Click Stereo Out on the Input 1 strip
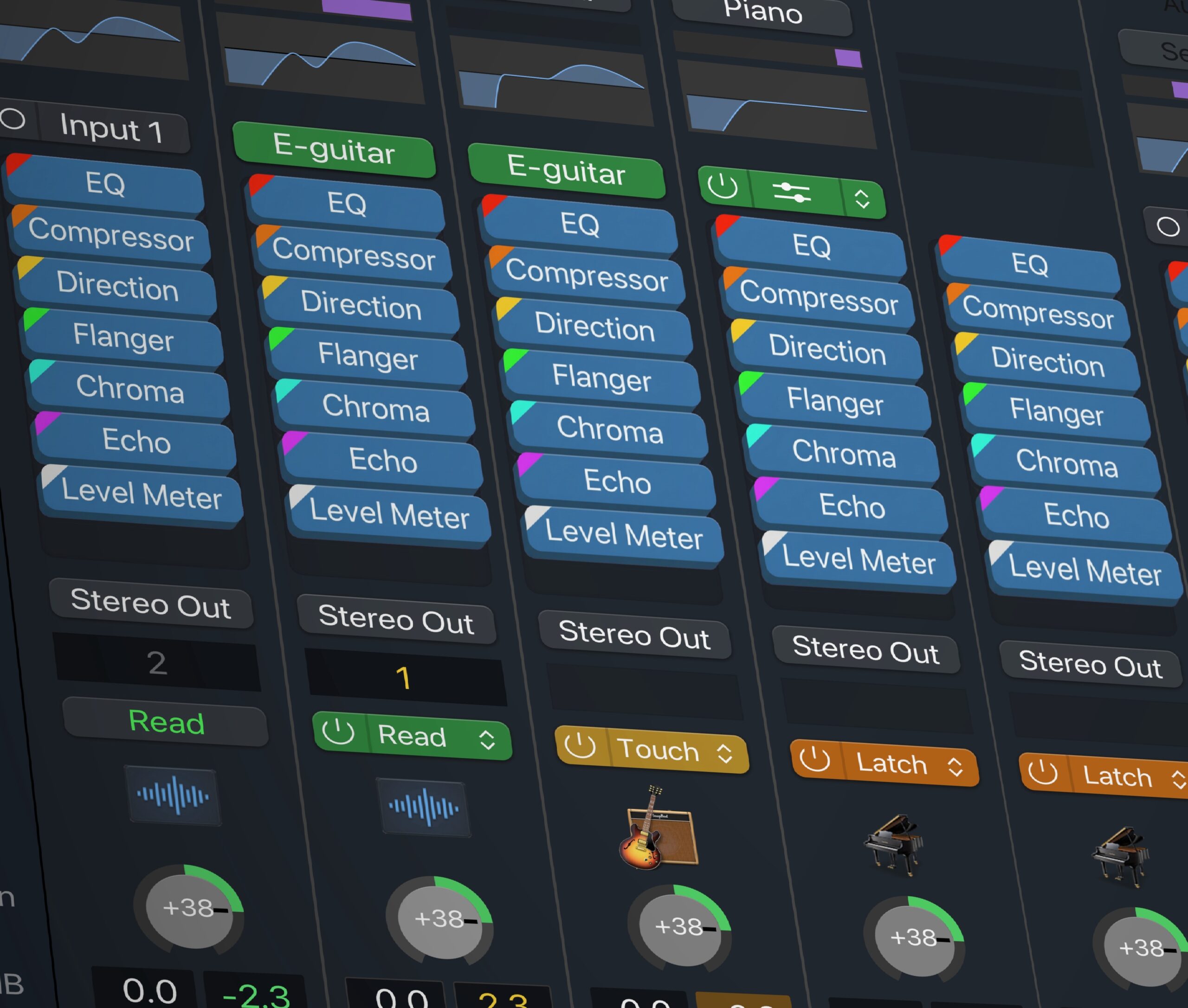Image resolution: width=1188 pixels, height=1008 pixels. [x=150, y=604]
